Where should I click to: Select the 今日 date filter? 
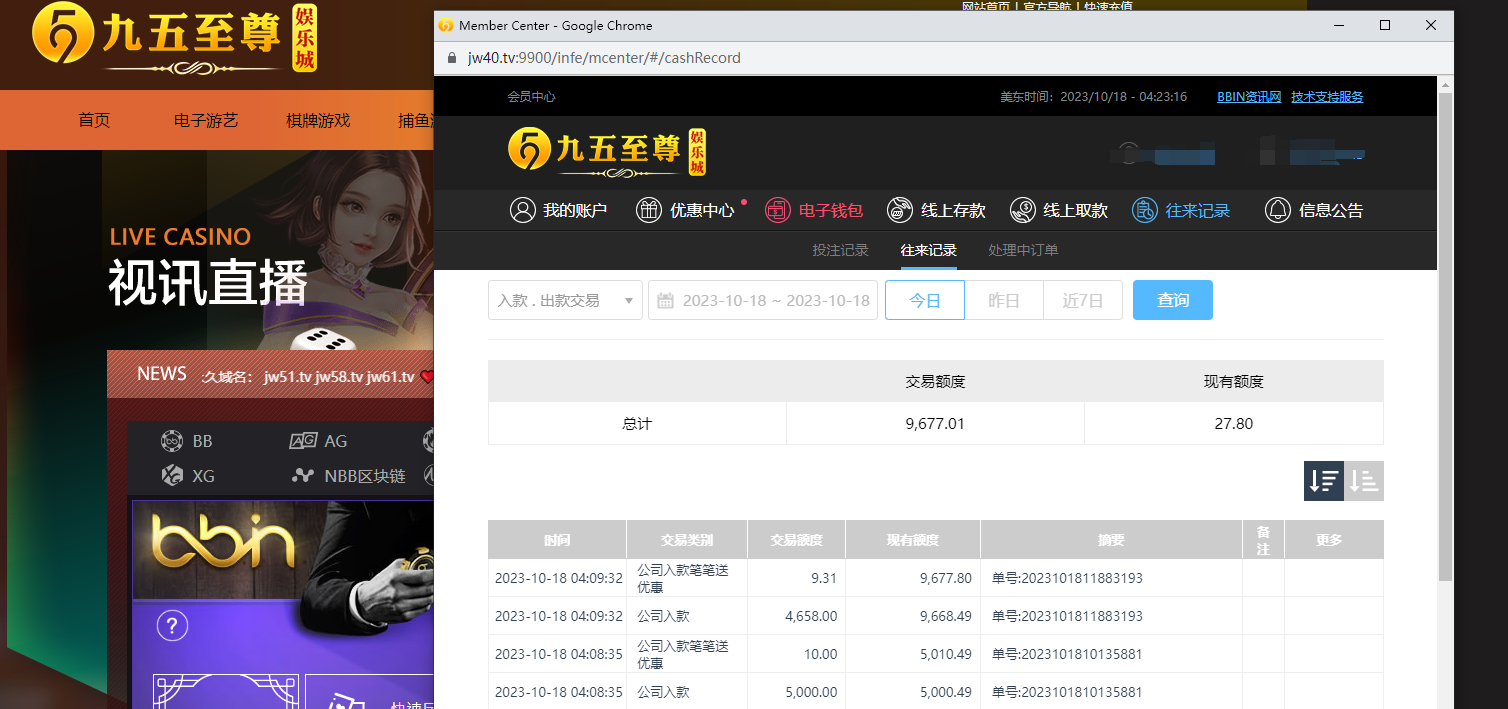pos(925,300)
